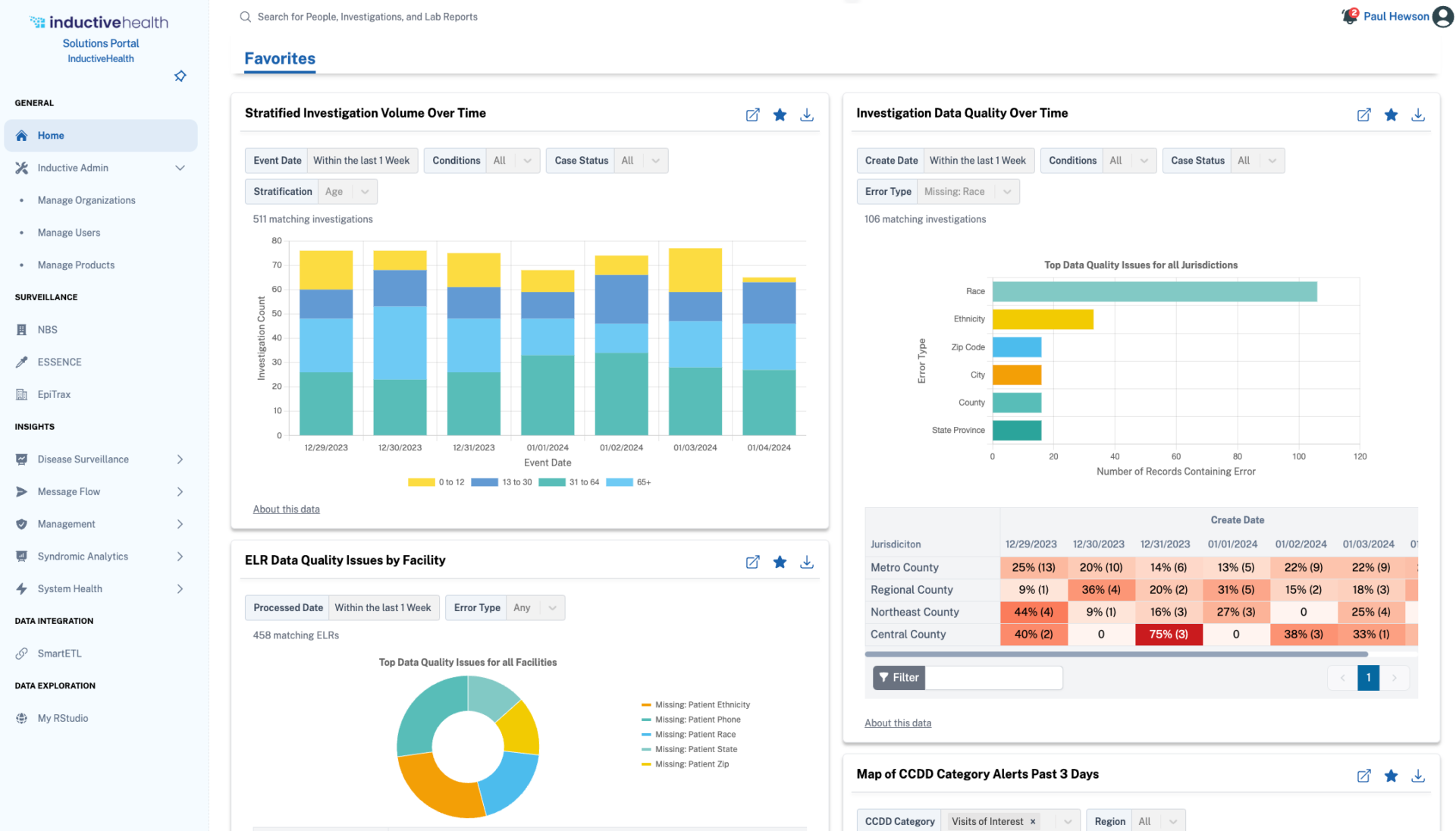Open Manage Users menu item
1456x831 pixels.
coord(69,233)
